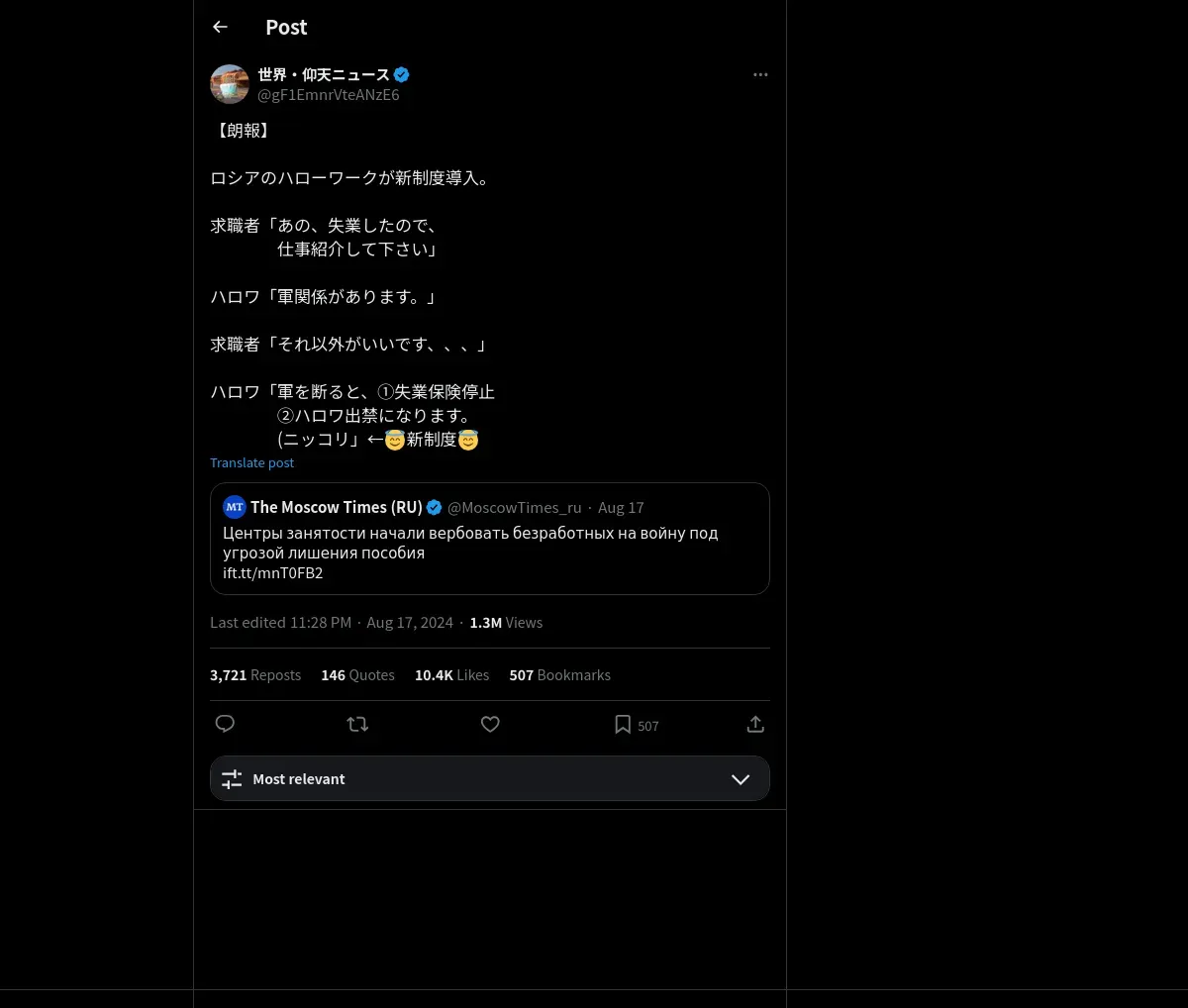This screenshot has width=1188, height=1008.
Task: Repost using the retweet arrows icon
Action: pos(357,724)
